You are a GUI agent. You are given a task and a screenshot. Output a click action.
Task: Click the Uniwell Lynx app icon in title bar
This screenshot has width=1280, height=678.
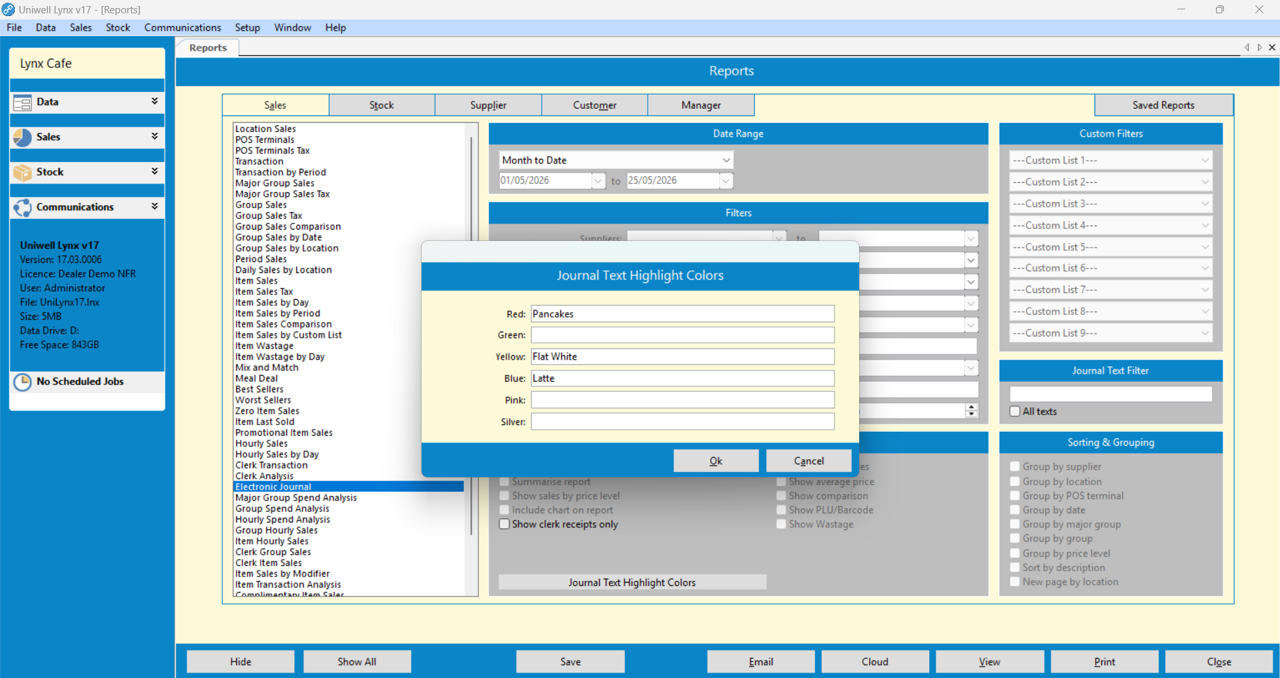(8, 9)
